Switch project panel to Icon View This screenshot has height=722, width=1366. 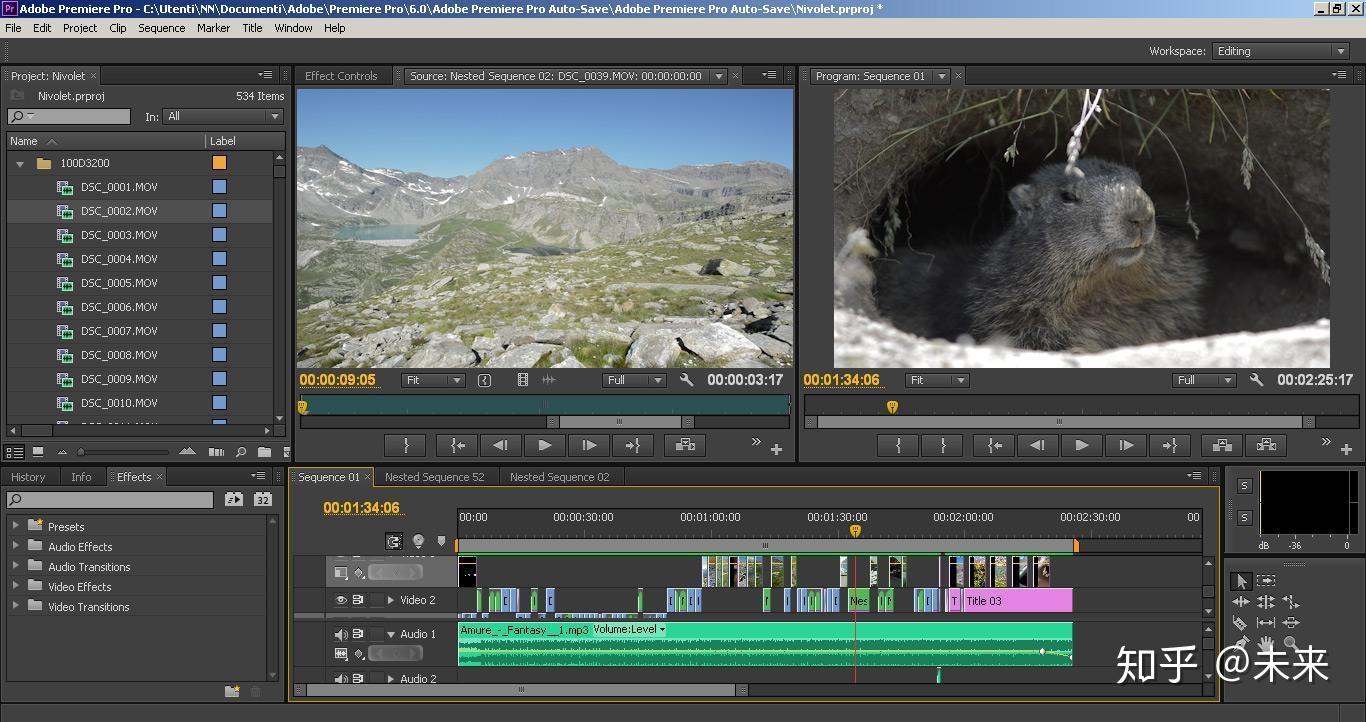(x=38, y=452)
